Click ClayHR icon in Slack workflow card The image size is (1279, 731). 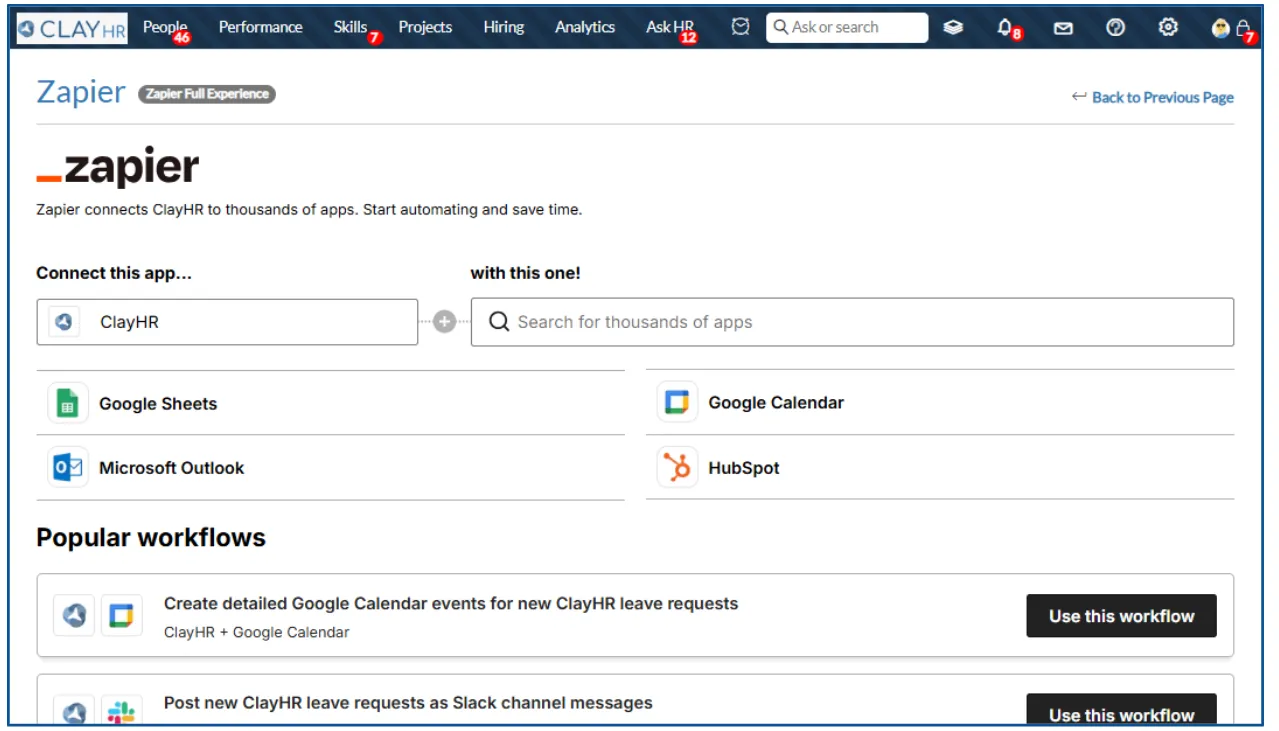coord(74,711)
